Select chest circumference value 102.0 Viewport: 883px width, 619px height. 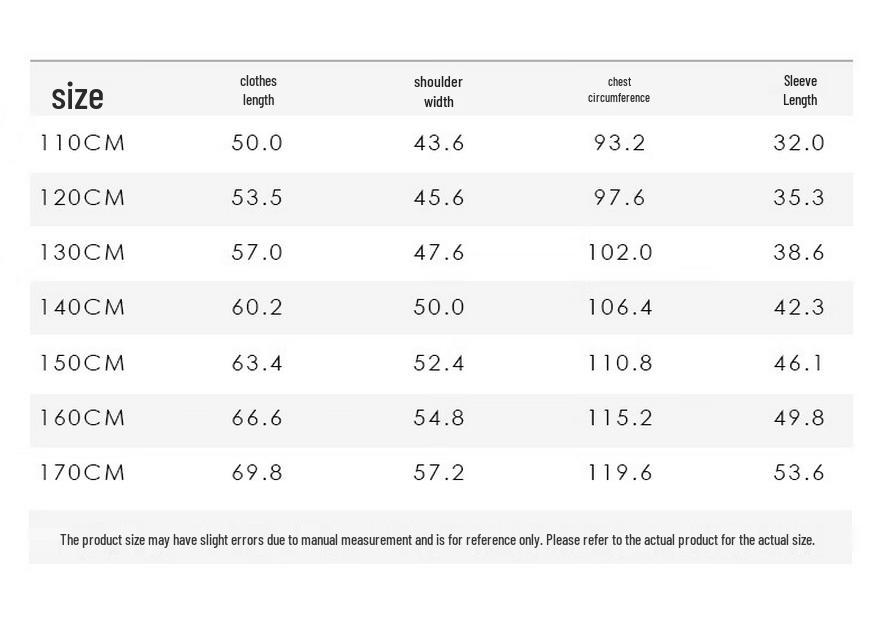[x=620, y=252]
